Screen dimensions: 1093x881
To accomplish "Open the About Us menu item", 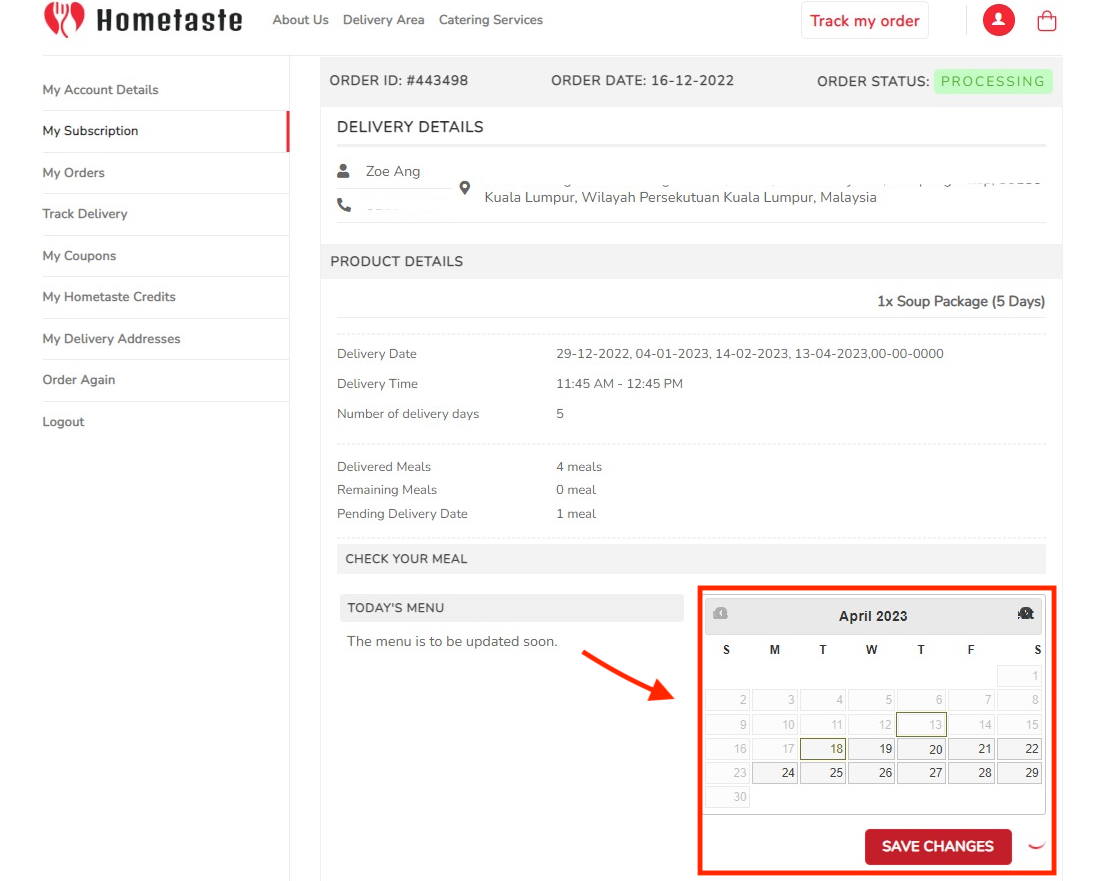I will point(300,19).
